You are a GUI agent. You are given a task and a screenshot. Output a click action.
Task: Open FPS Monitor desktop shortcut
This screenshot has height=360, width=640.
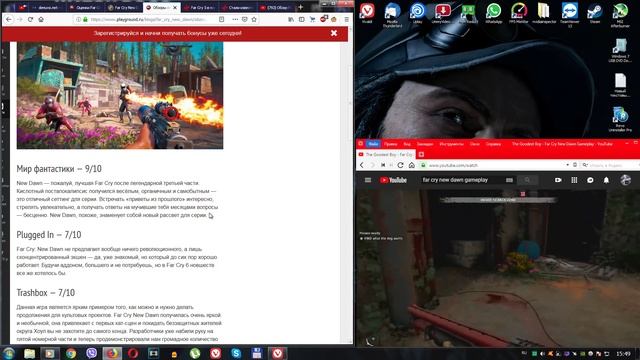point(519,13)
